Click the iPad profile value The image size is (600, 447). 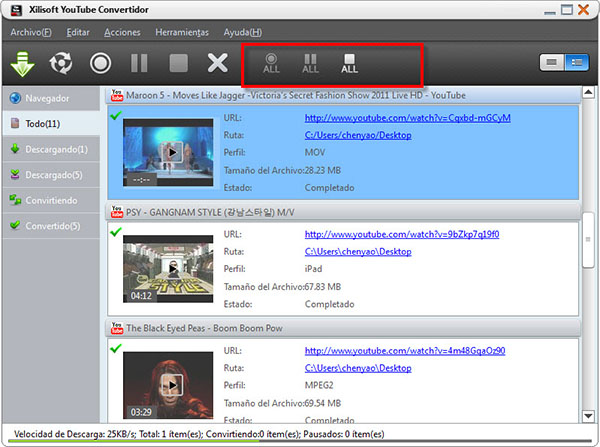(x=313, y=269)
